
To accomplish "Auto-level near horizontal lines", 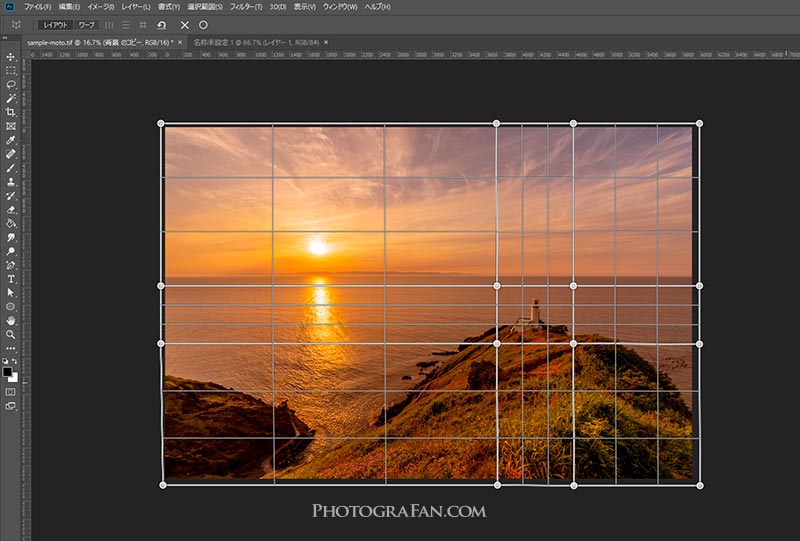I will click(x=126, y=24).
